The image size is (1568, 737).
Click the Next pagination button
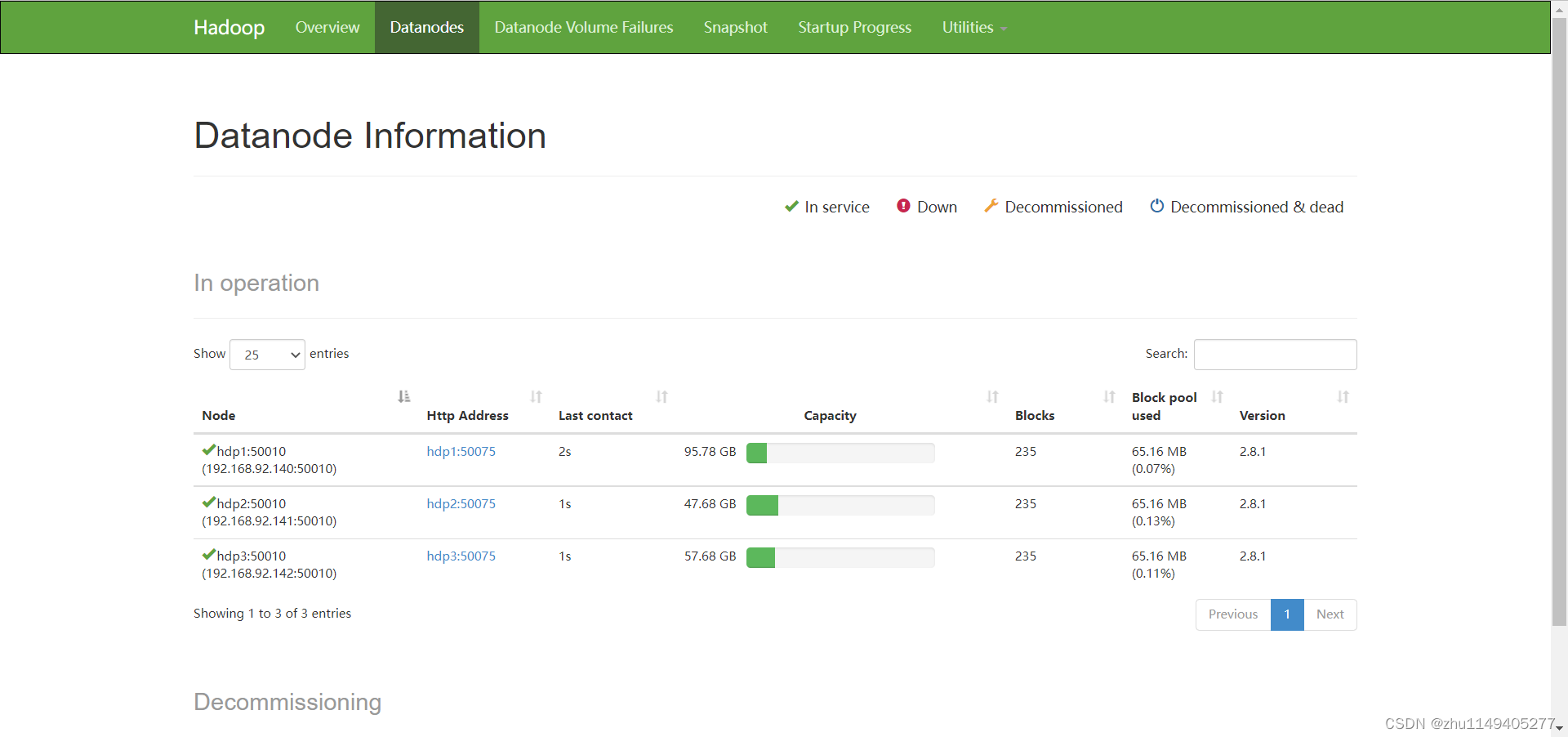[x=1330, y=614]
